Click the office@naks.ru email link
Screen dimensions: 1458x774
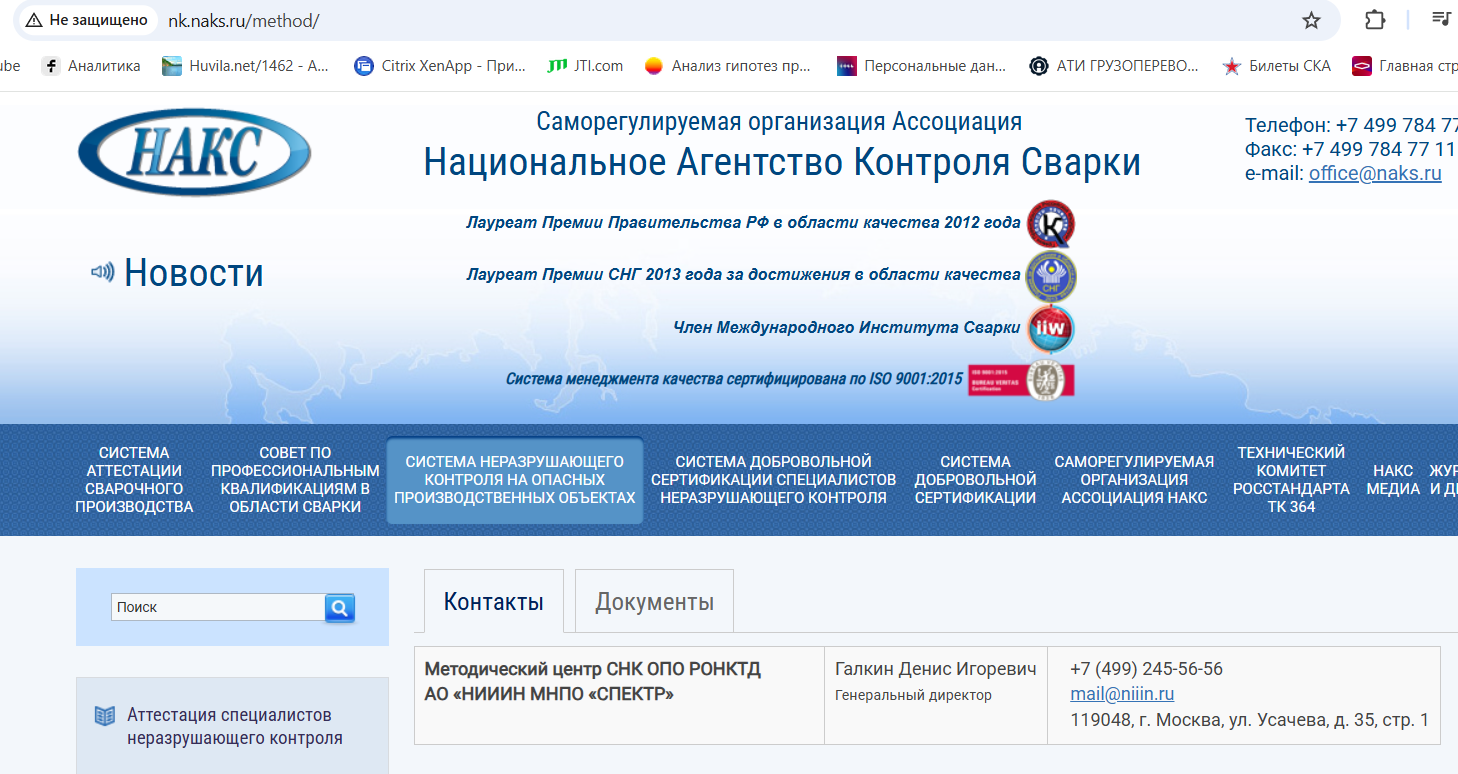(x=1375, y=173)
